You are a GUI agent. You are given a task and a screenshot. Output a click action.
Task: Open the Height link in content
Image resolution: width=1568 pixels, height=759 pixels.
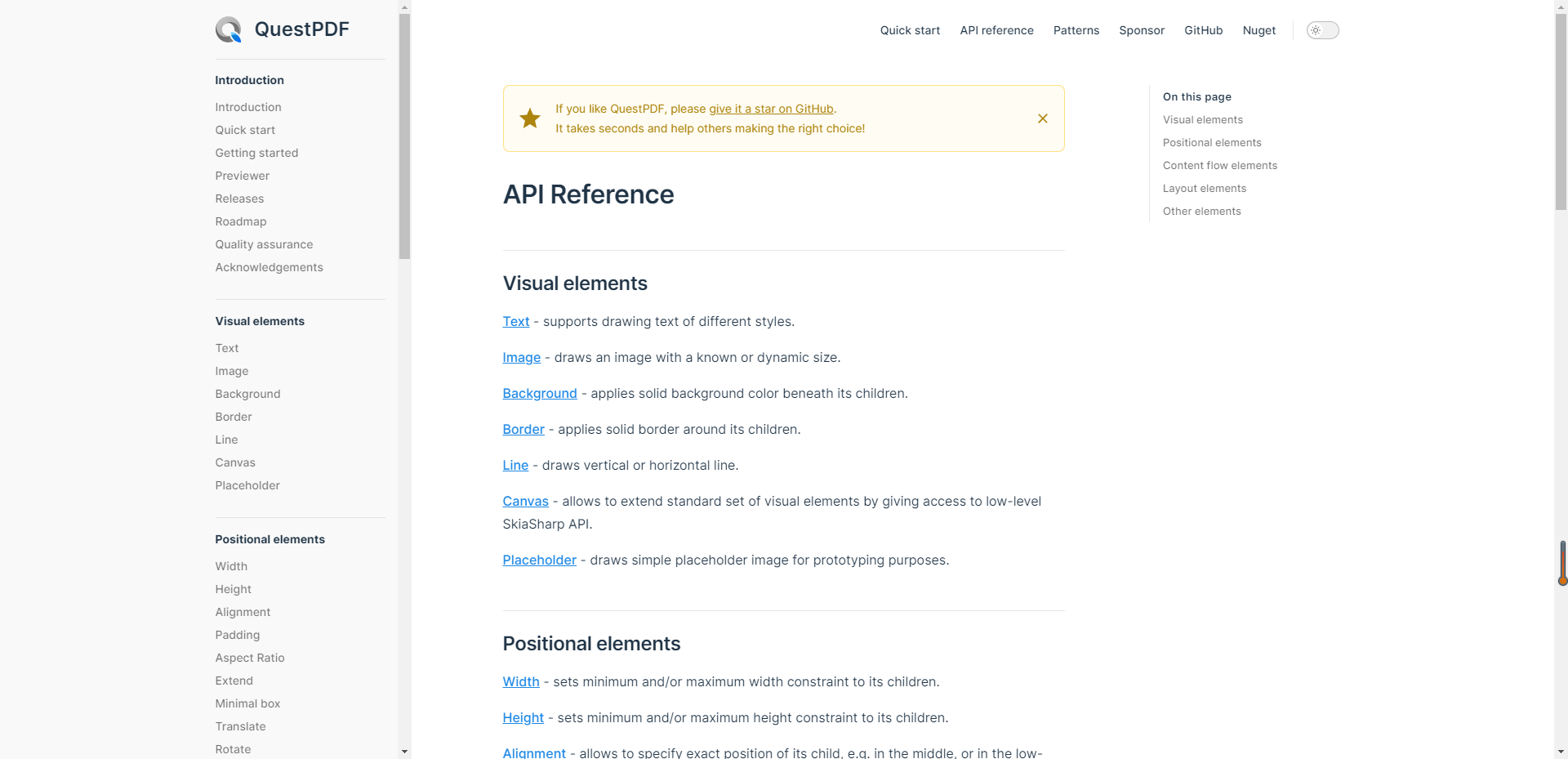[523, 718]
